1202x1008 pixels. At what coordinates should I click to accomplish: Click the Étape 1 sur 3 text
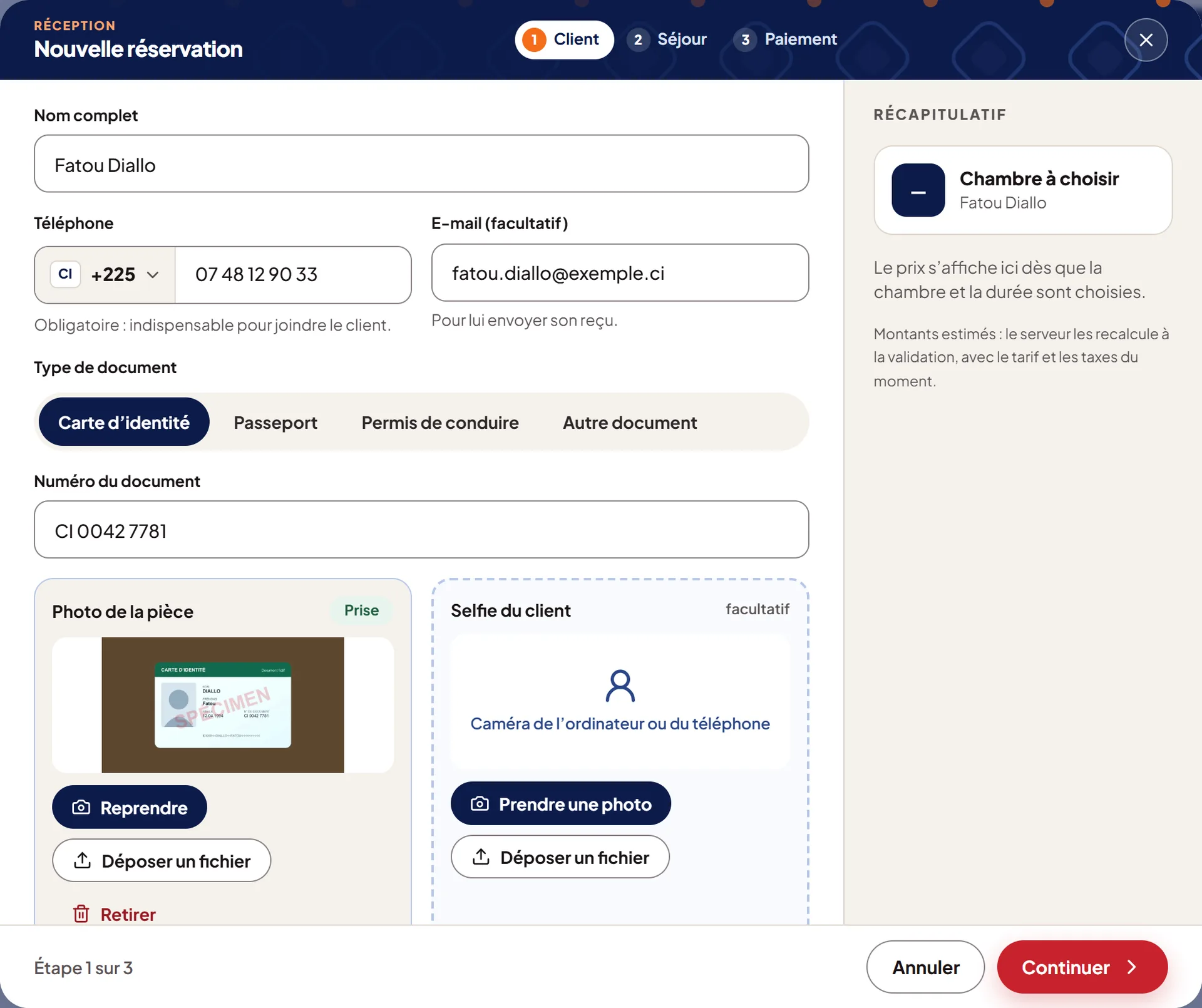click(83, 968)
